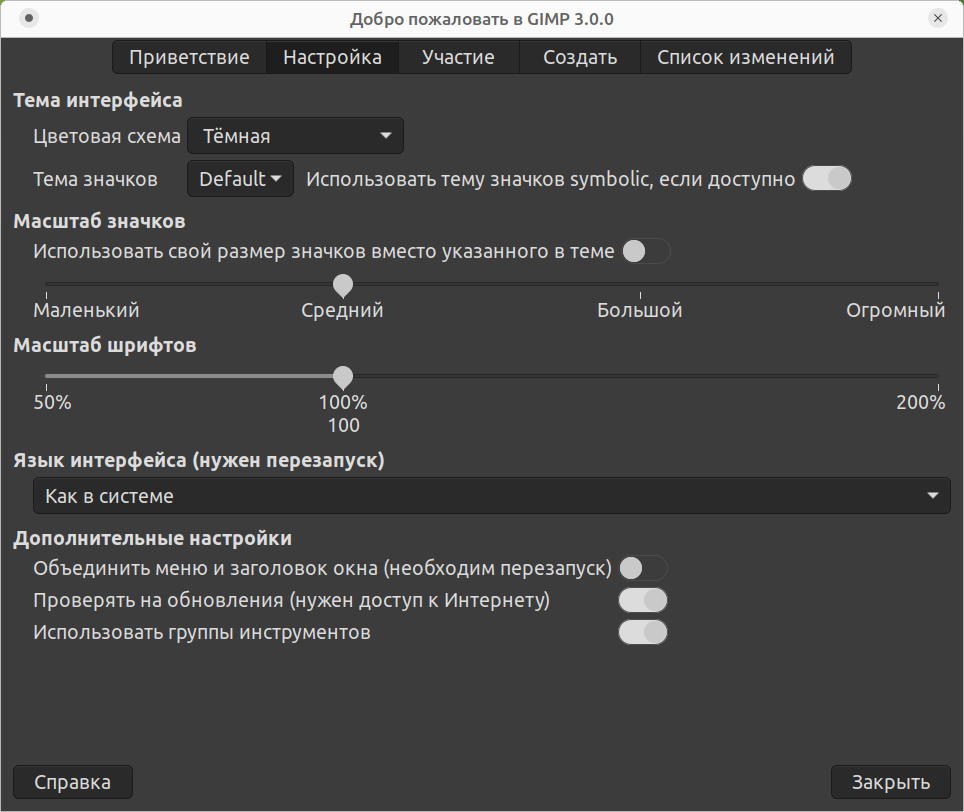Enable custom icon size switch

(x=645, y=252)
